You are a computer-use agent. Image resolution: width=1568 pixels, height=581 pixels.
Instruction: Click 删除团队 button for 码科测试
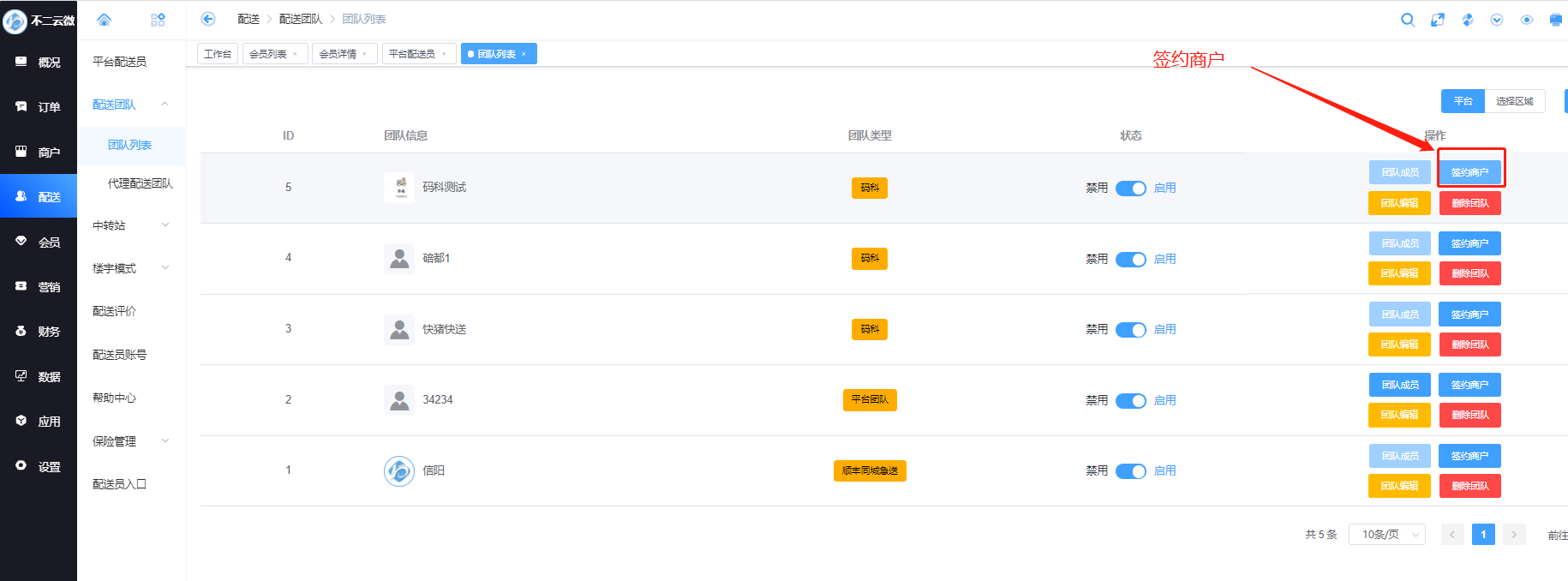[1470, 203]
